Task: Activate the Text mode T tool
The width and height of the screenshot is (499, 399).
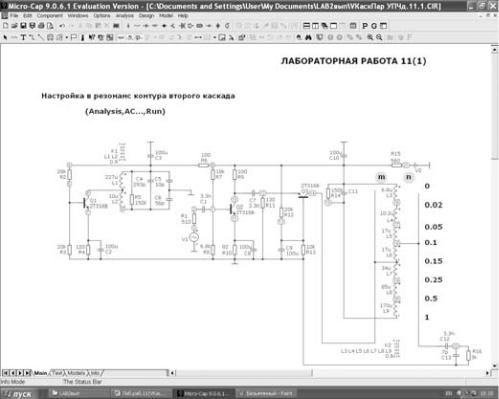Action: (x=23, y=37)
